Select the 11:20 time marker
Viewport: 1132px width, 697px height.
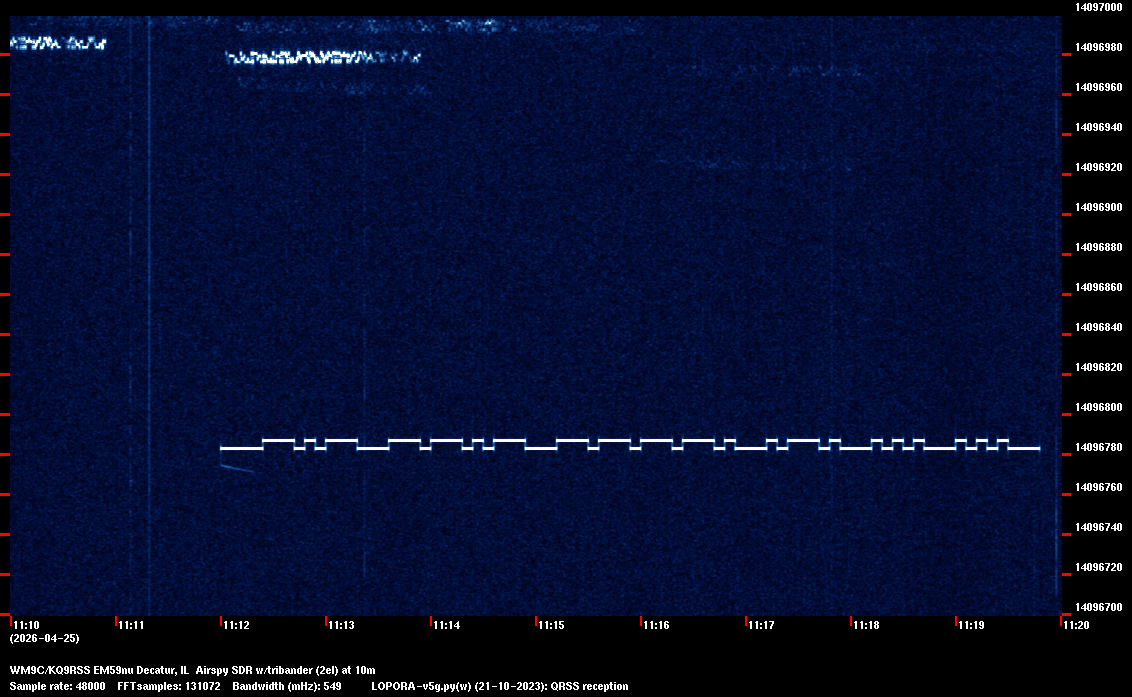[x=1076, y=625]
